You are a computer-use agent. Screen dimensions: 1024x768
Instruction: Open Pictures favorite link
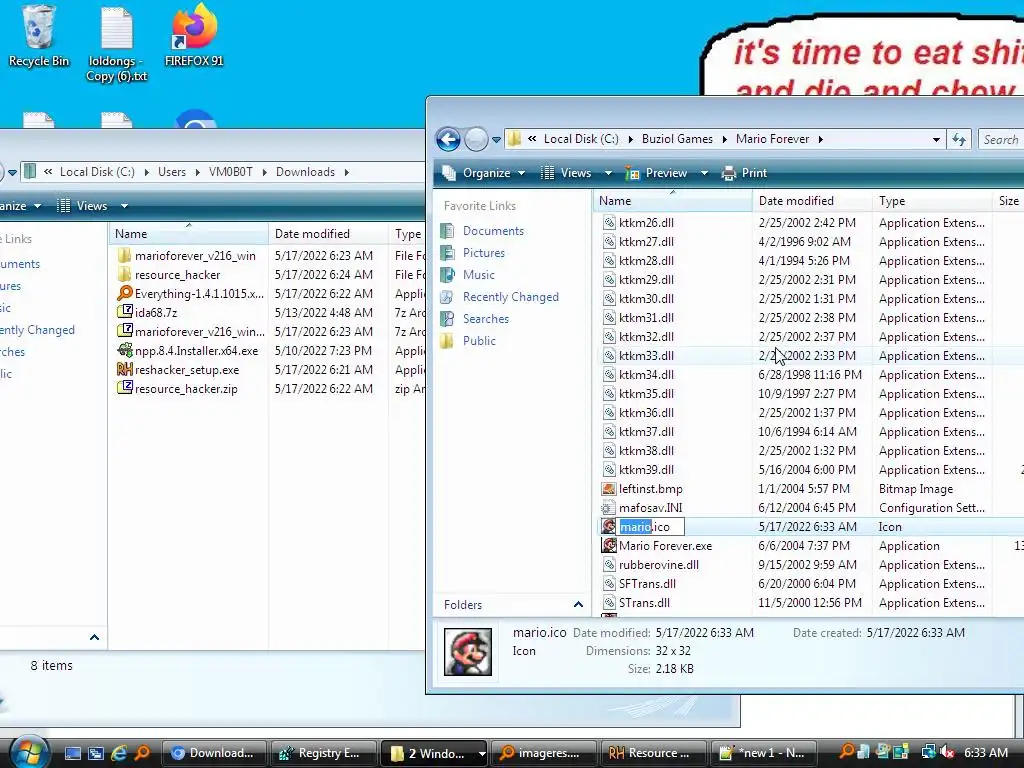484,253
